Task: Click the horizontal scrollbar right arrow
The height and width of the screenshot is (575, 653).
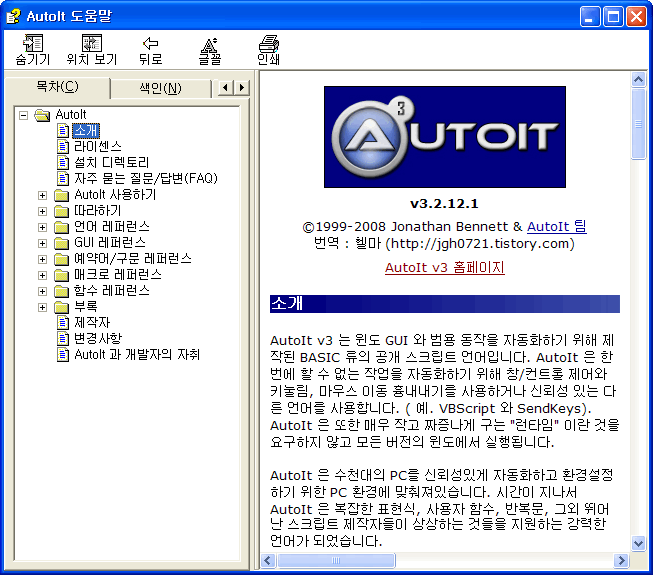Action: pos(621,560)
